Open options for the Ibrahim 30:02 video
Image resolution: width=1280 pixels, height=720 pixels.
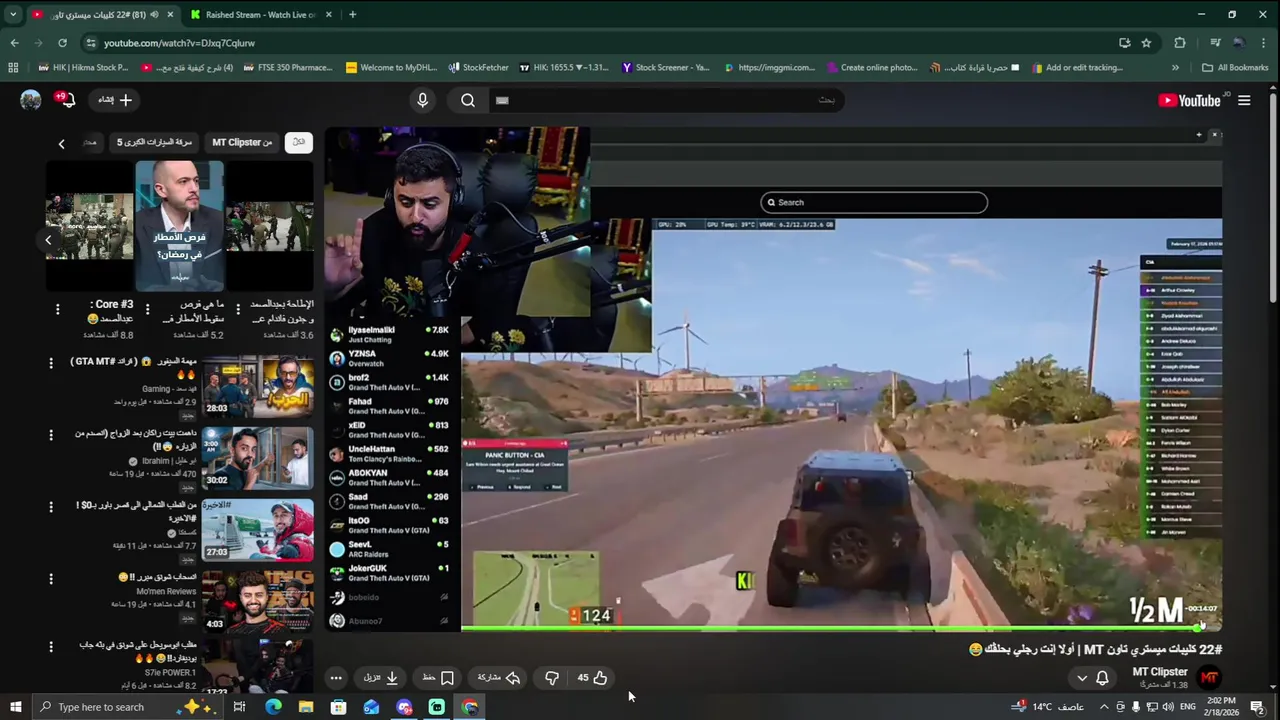(51, 435)
